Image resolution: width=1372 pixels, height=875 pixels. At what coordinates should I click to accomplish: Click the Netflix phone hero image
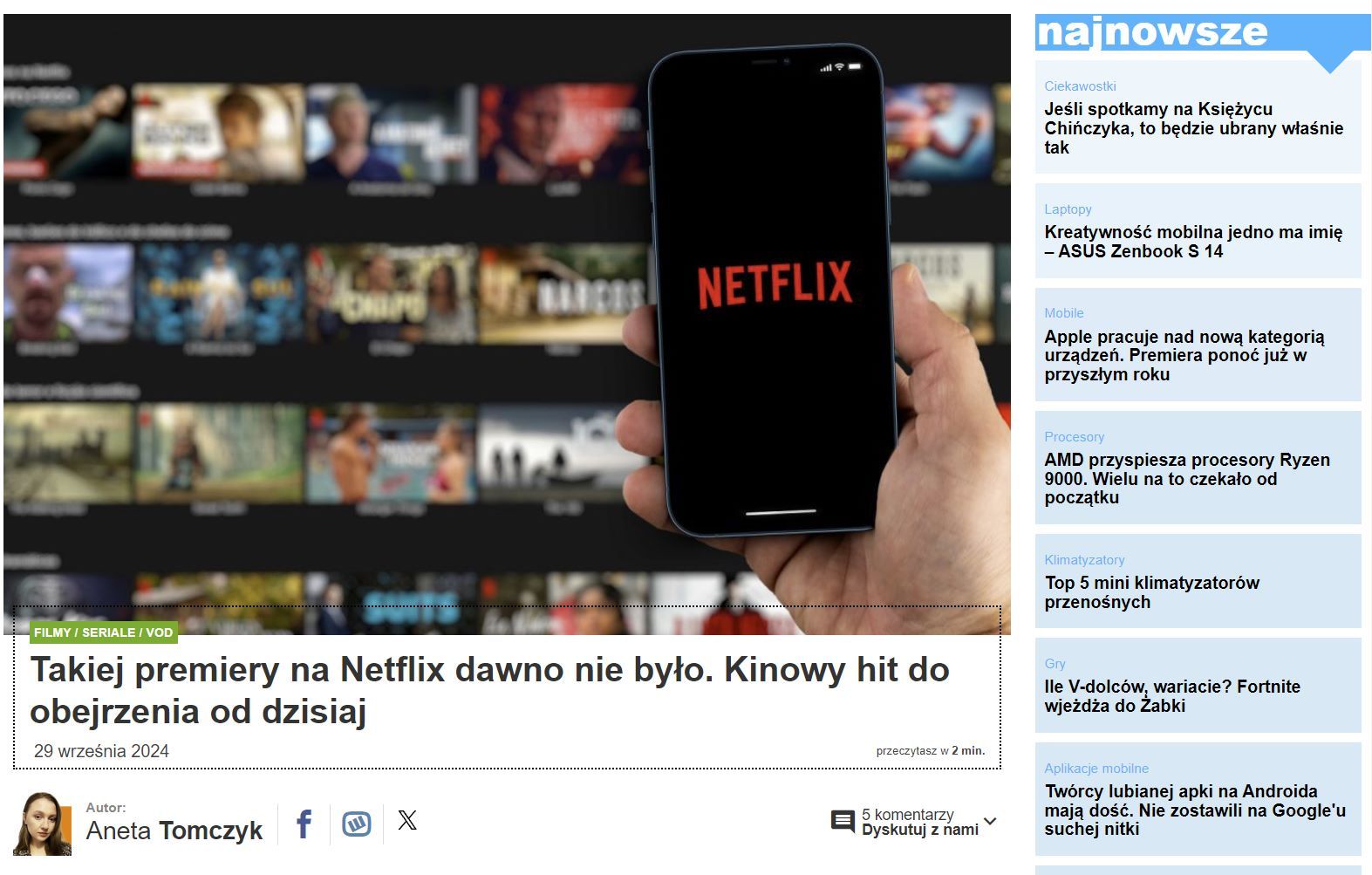tap(507, 324)
